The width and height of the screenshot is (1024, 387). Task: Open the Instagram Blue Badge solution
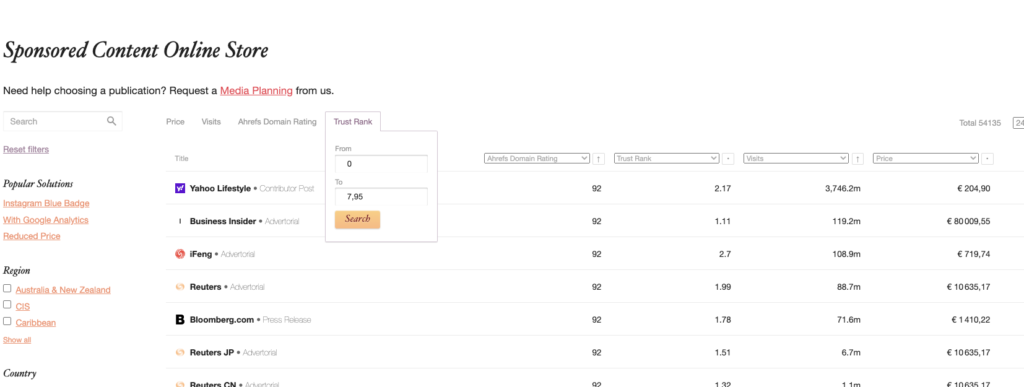click(46, 204)
